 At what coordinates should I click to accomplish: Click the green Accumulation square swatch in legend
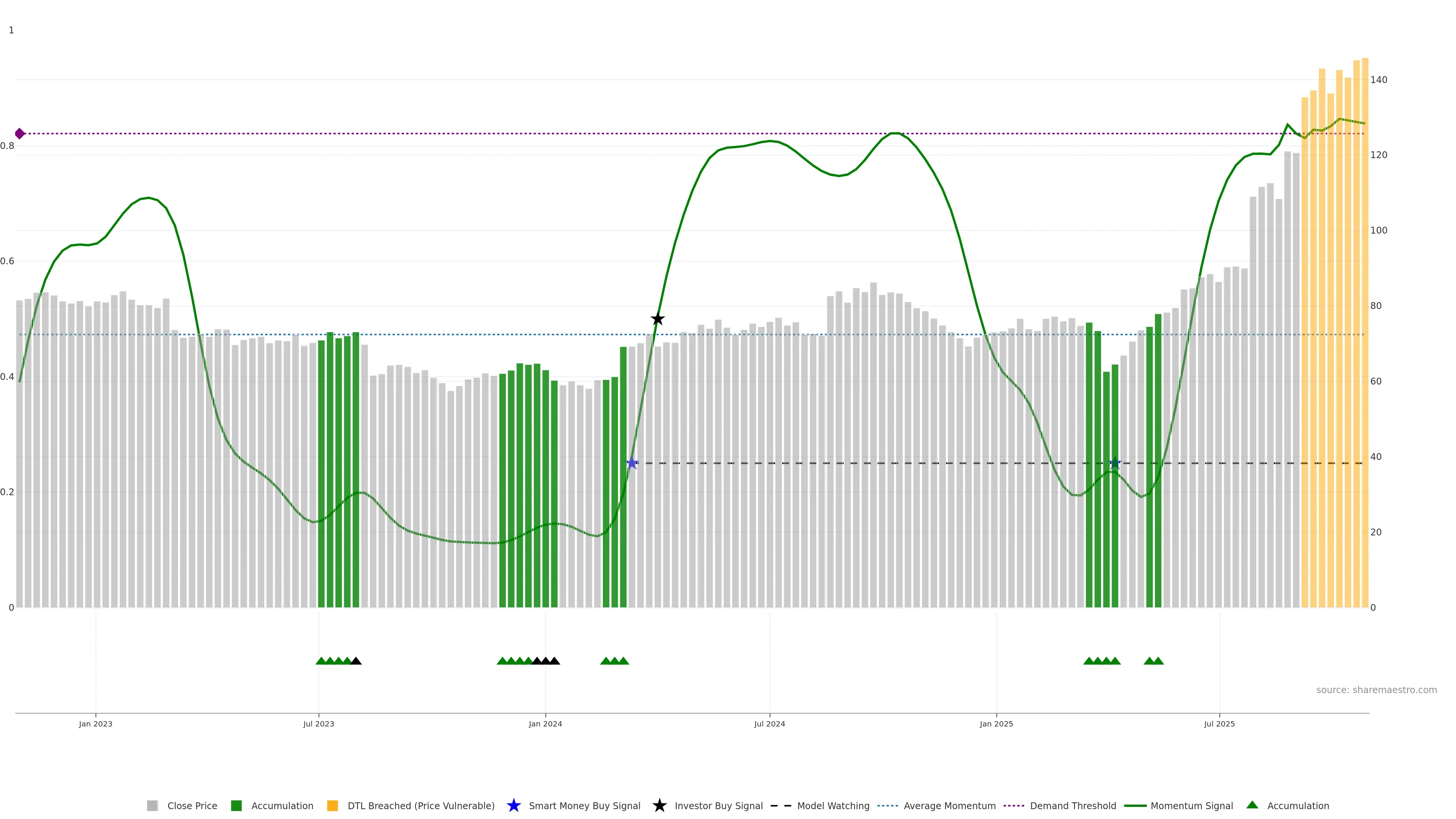click(x=236, y=805)
